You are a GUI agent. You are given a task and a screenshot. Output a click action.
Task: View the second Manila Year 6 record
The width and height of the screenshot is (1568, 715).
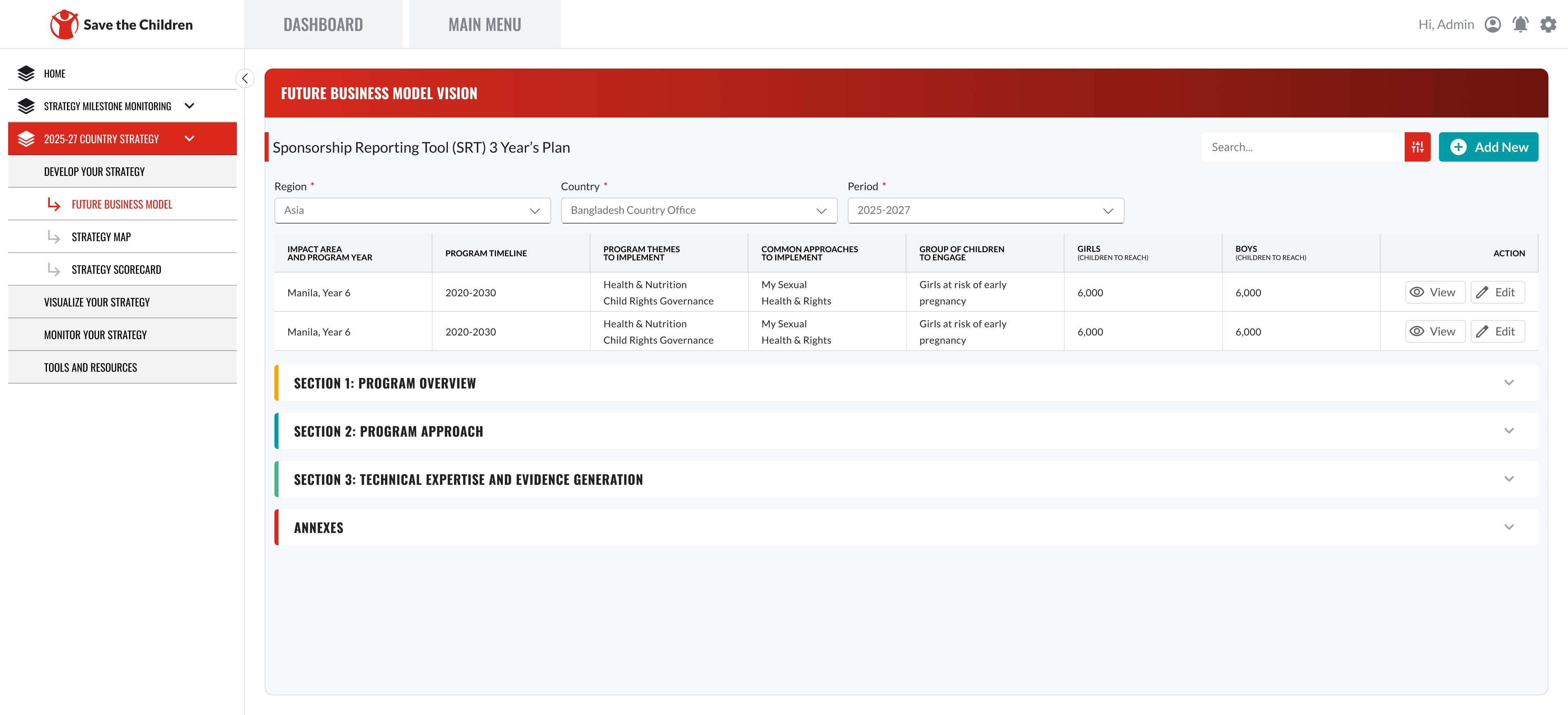click(1435, 331)
